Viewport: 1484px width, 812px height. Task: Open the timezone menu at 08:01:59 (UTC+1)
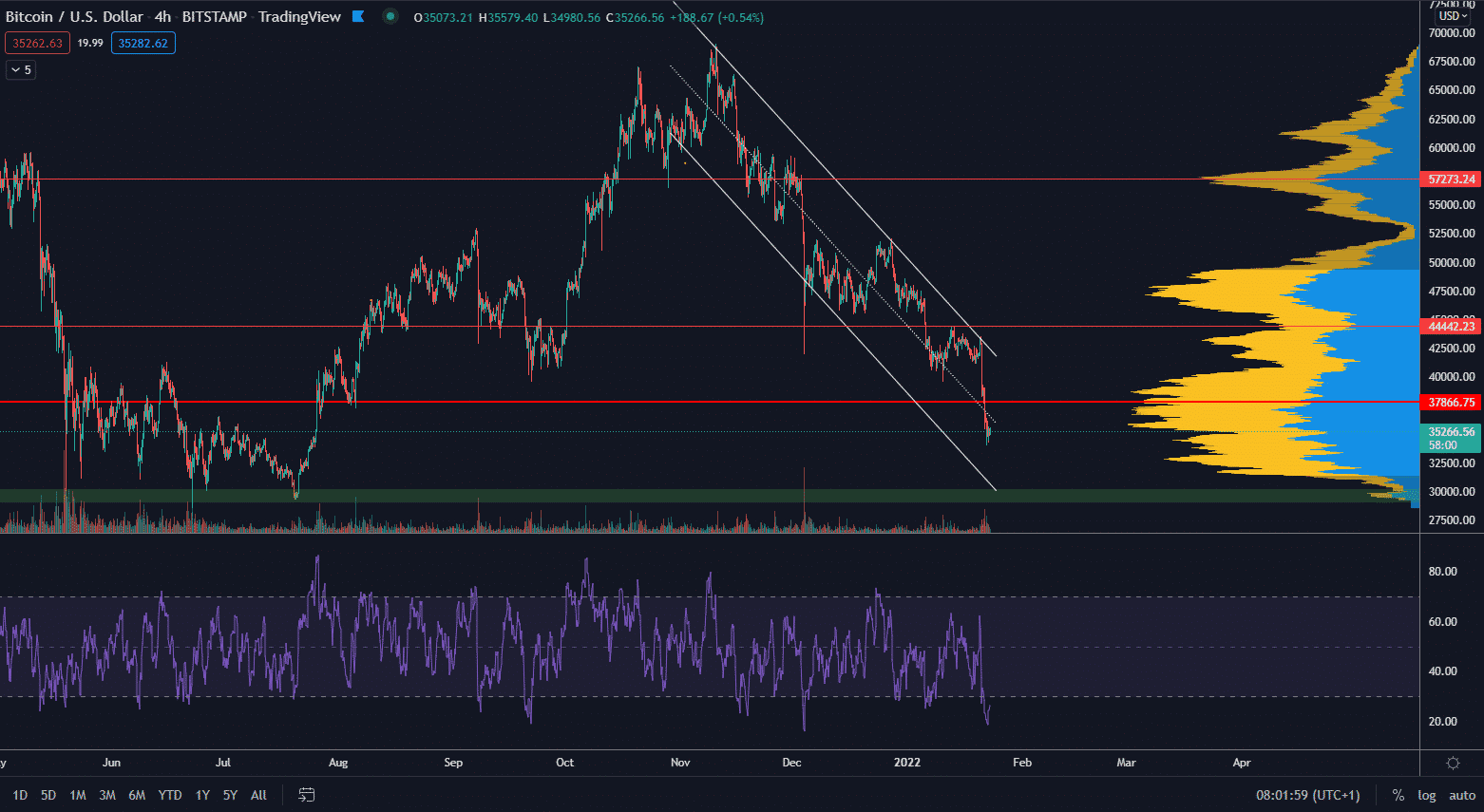tap(1307, 795)
